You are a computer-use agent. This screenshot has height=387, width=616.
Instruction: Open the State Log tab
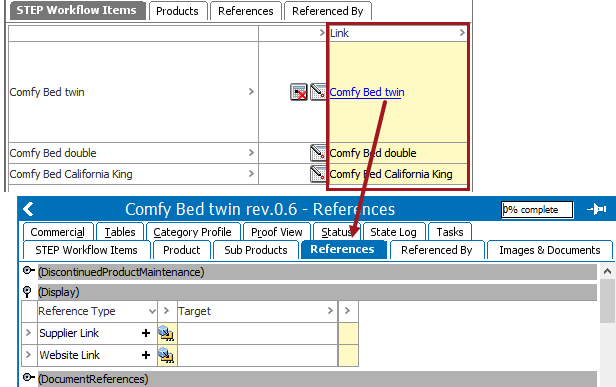click(393, 232)
